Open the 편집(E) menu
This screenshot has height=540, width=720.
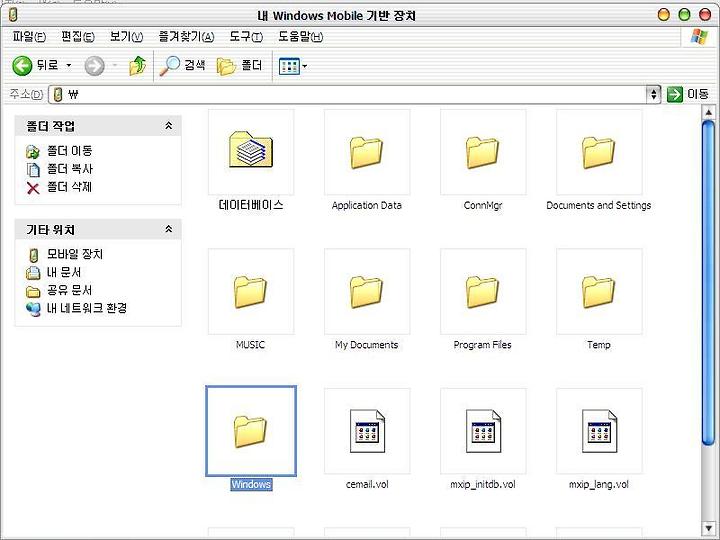coord(78,36)
